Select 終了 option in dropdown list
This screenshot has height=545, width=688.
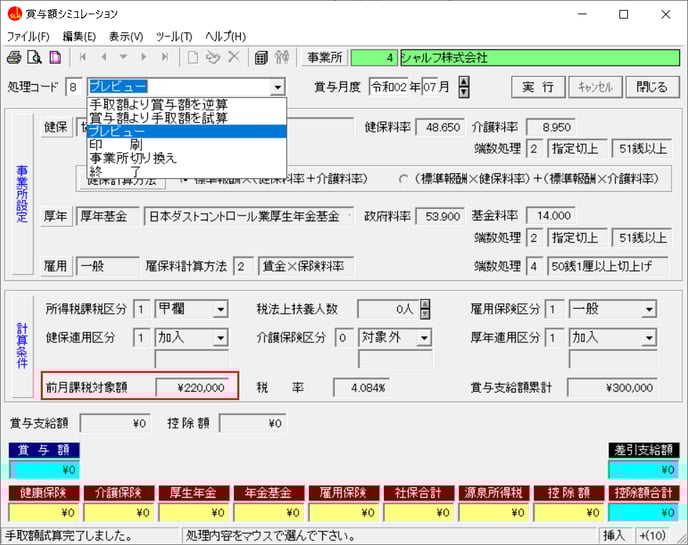(x=187, y=171)
